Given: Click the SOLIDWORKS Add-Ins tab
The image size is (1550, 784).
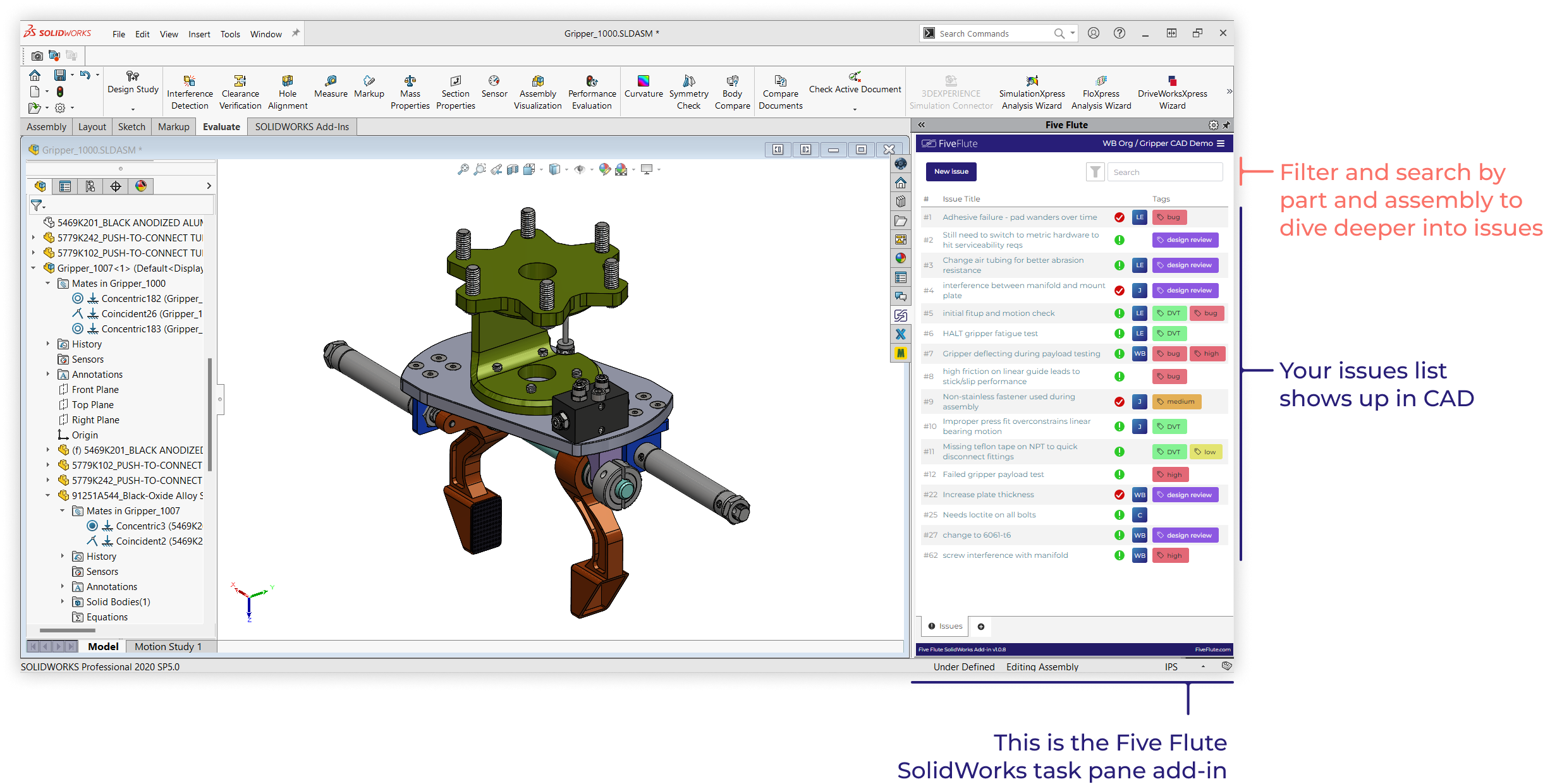Looking at the screenshot, I should tap(302, 126).
